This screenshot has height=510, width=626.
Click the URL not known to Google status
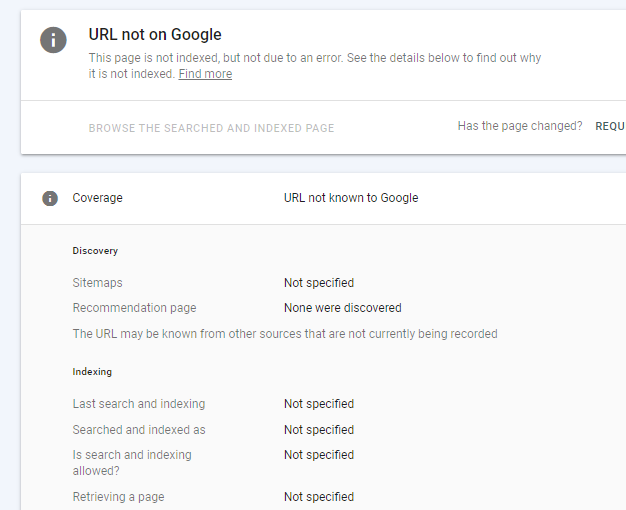pyautogui.click(x=351, y=198)
